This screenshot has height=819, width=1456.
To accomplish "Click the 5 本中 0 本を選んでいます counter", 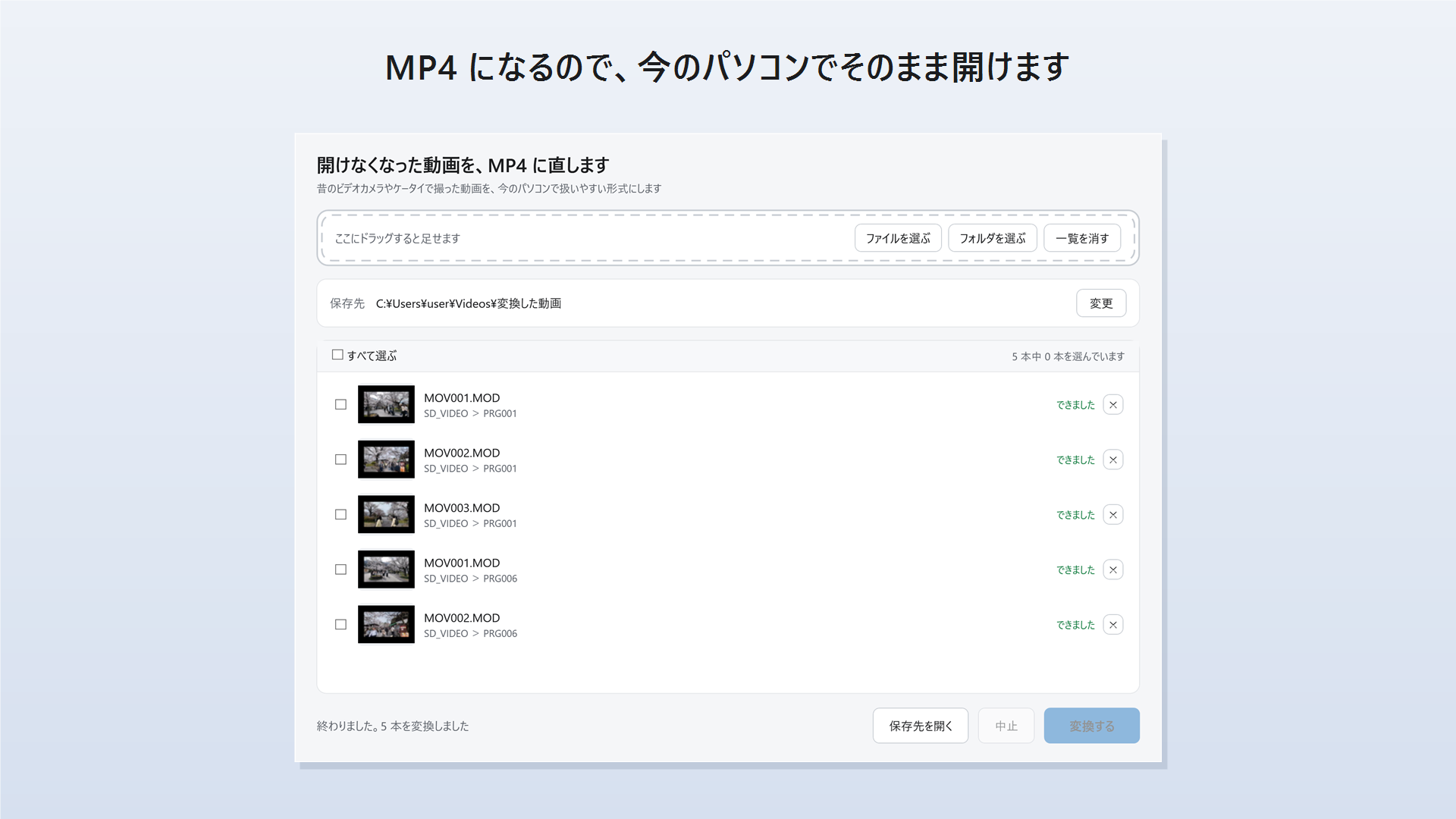I will pyautogui.click(x=1068, y=356).
